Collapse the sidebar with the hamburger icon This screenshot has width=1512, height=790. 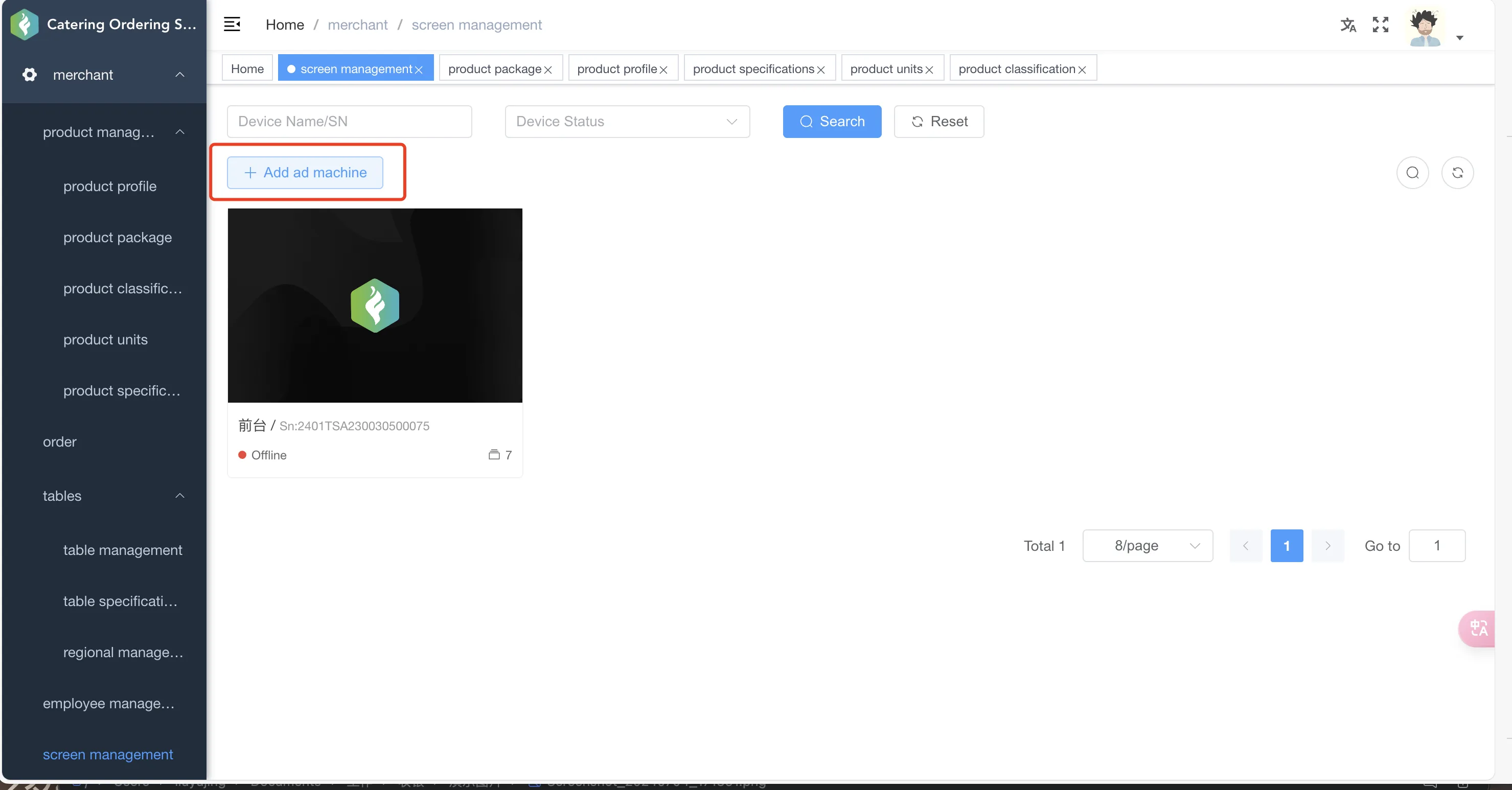pyautogui.click(x=232, y=24)
